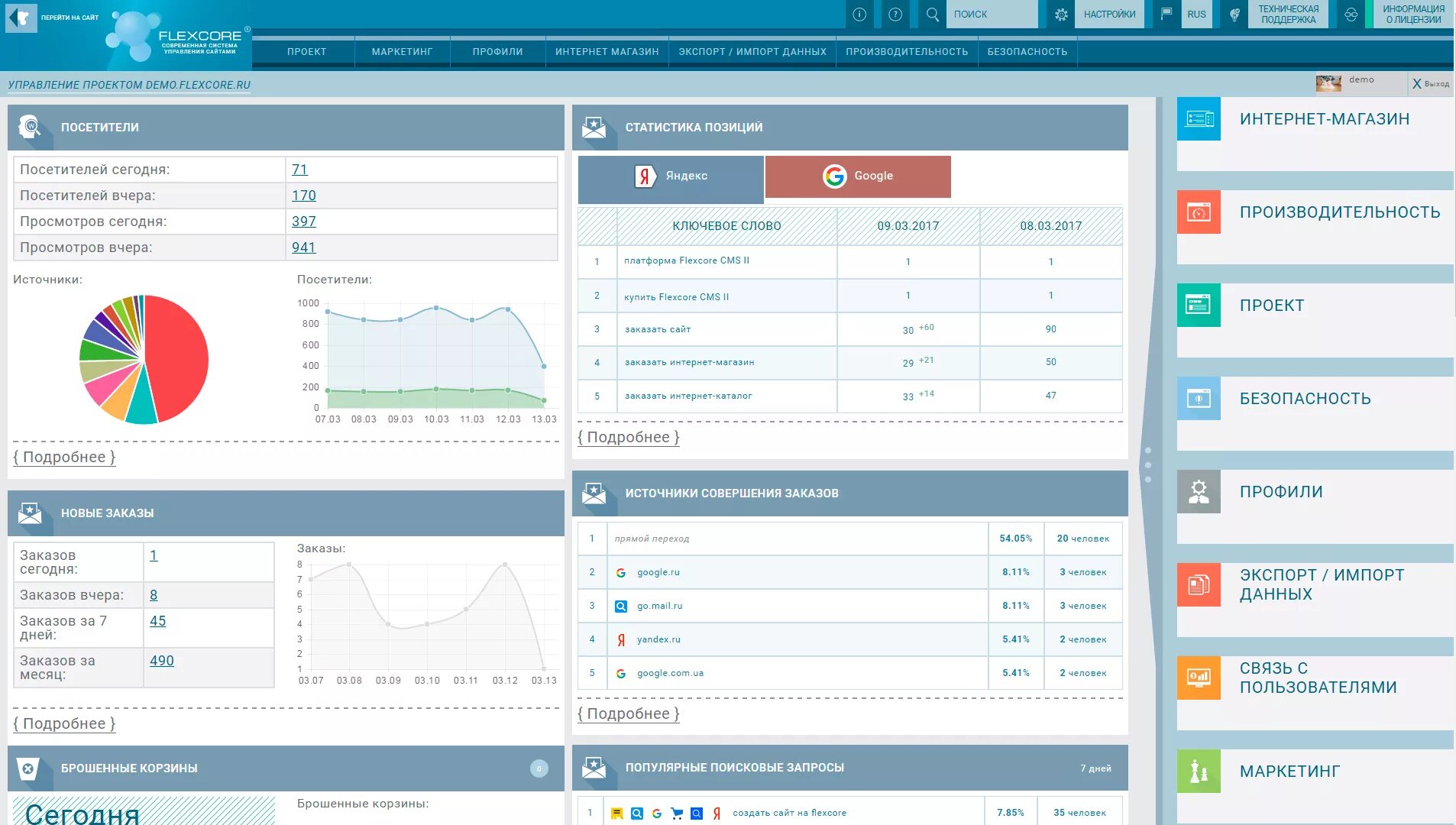Open Безопасность sidebar icon
The height and width of the screenshot is (825, 1456).
coord(1199,398)
